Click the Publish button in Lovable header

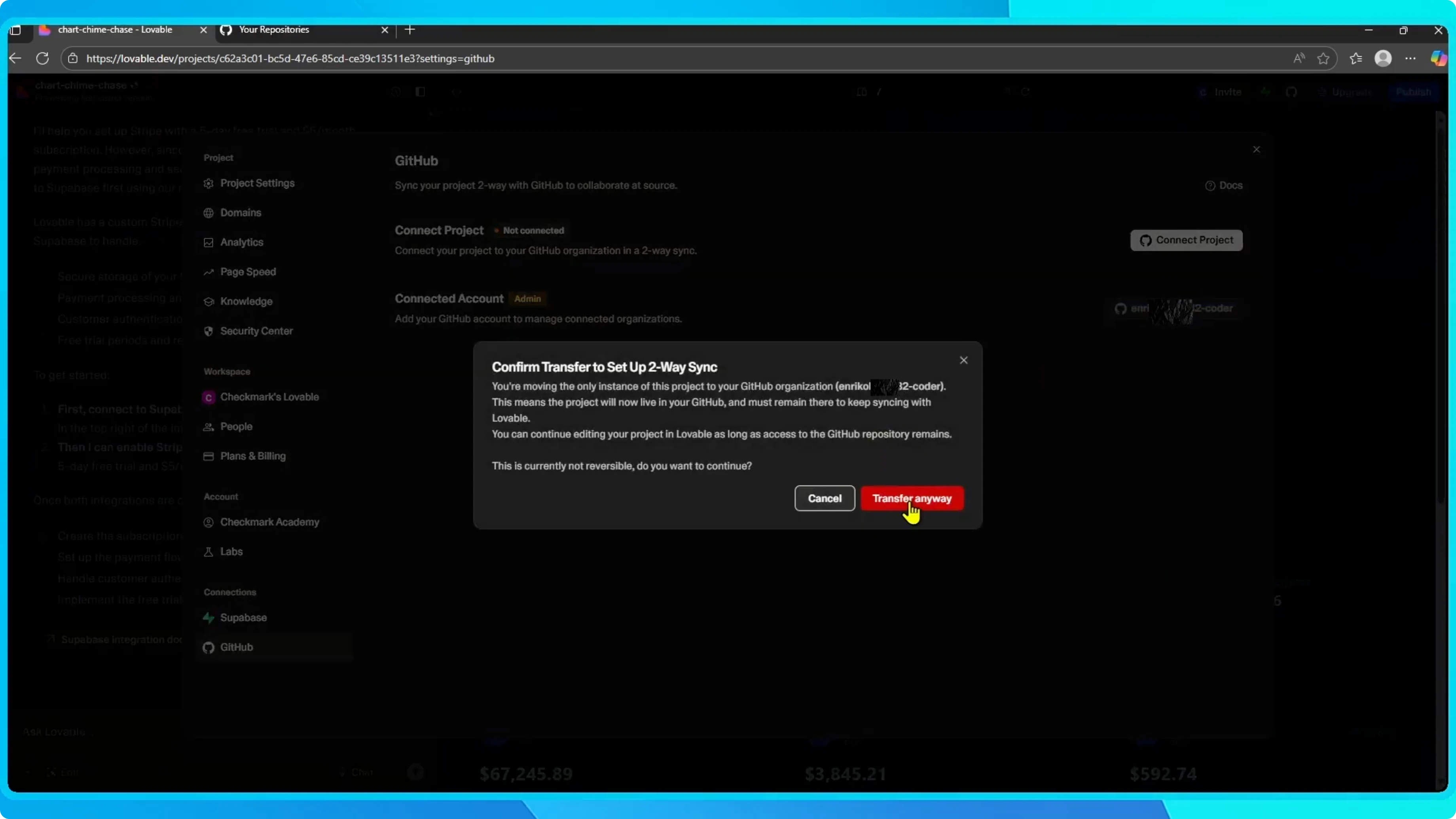point(1413,92)
